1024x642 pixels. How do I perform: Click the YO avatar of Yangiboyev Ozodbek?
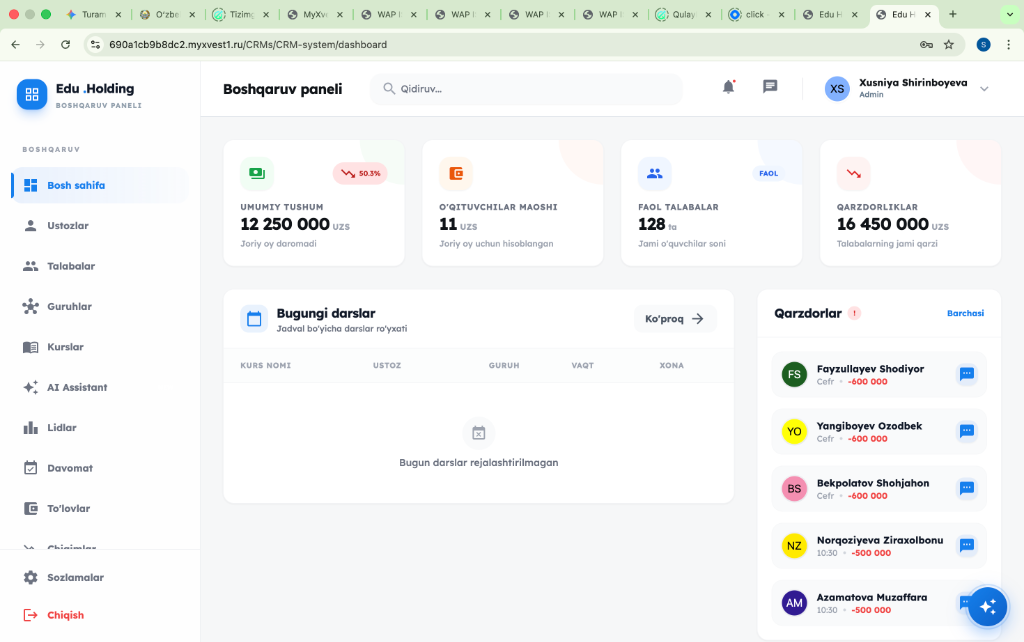click(794, 431)
